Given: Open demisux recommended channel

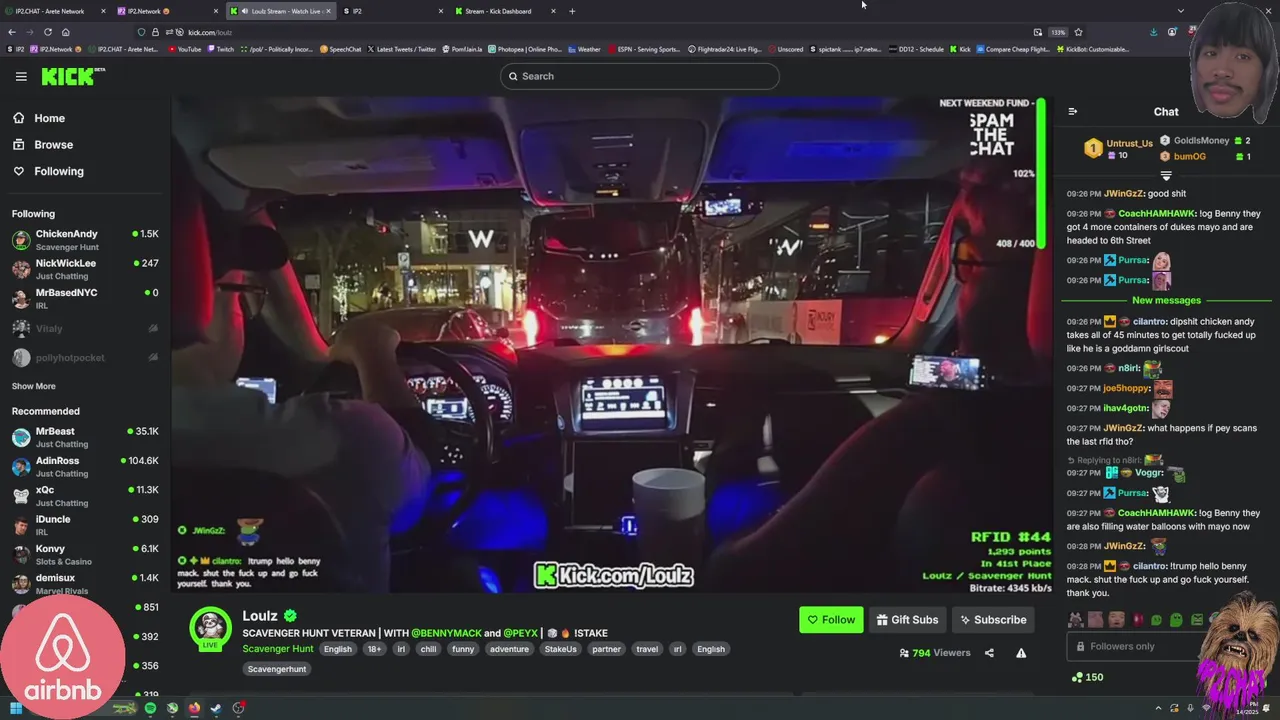Looking at the screenshot, I should click(x=85, y=584).
